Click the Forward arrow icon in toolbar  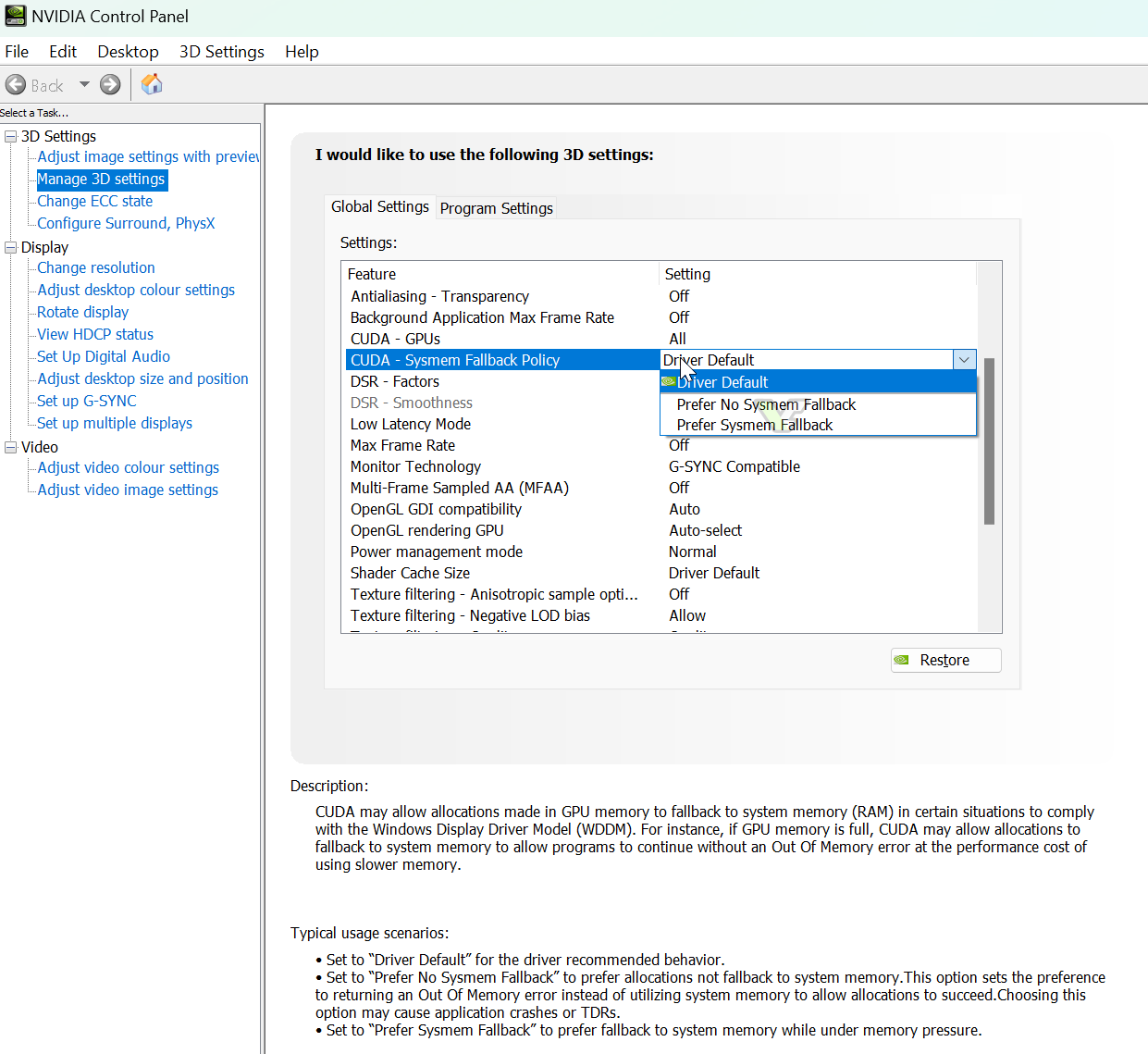point(110,85)
